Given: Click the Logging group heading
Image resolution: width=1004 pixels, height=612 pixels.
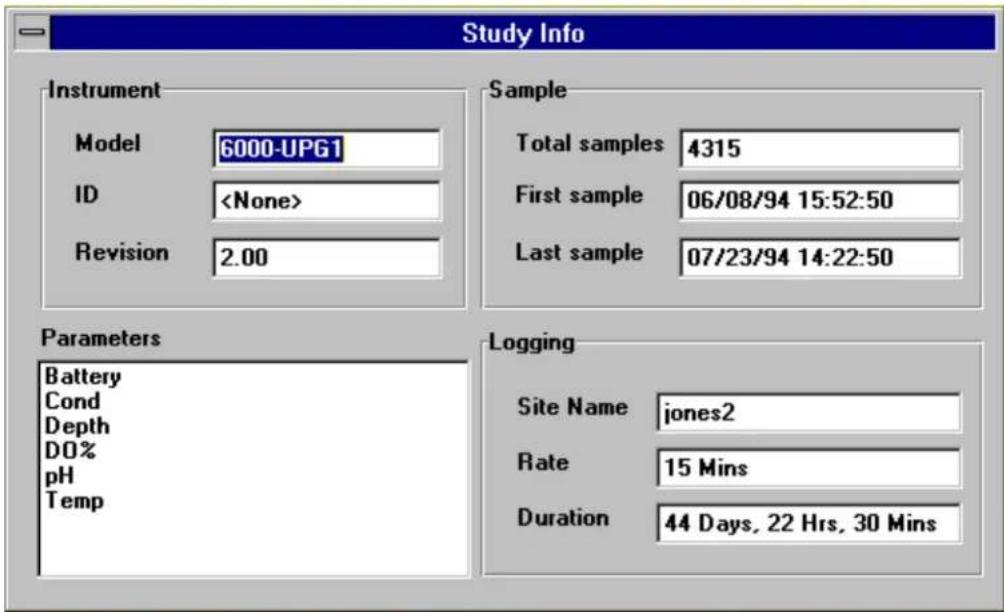Looking at the screenshot, I should point(531,342).
